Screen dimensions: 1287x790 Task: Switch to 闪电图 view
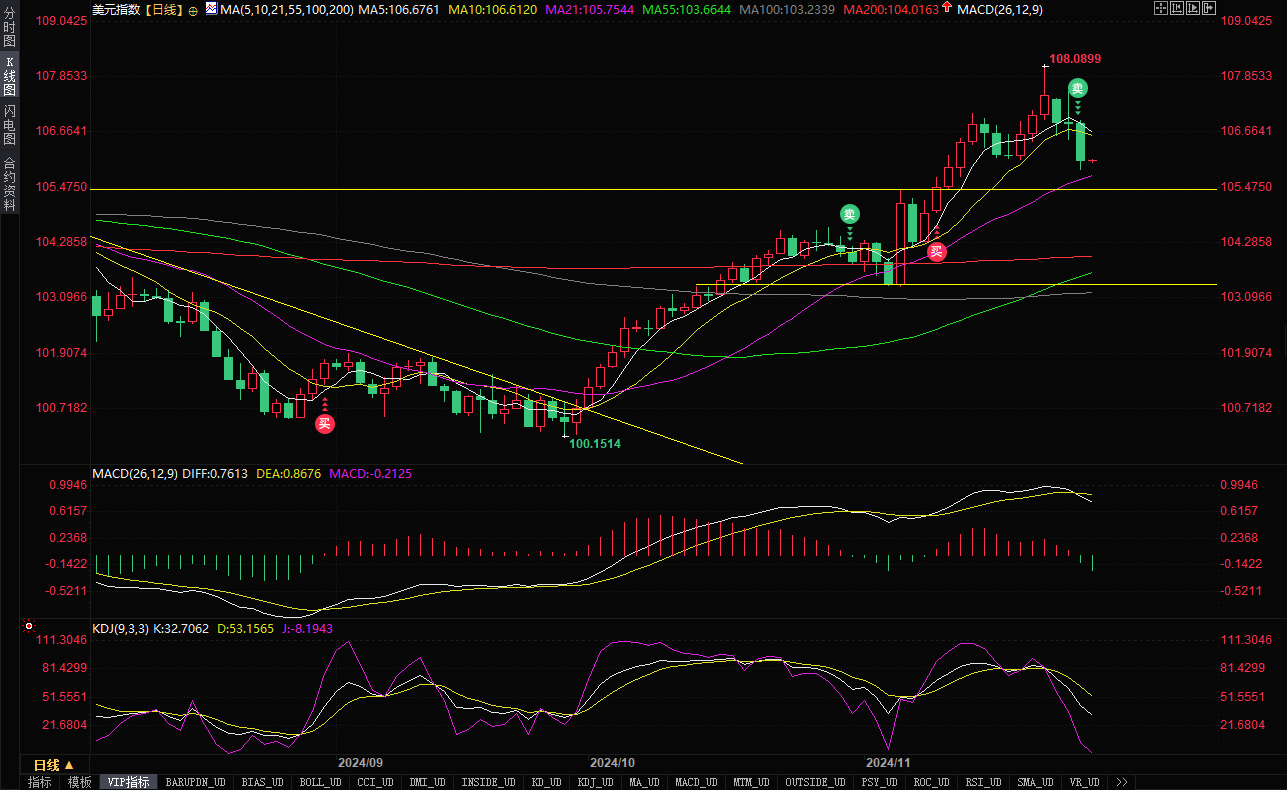click(x=9, y=124)
